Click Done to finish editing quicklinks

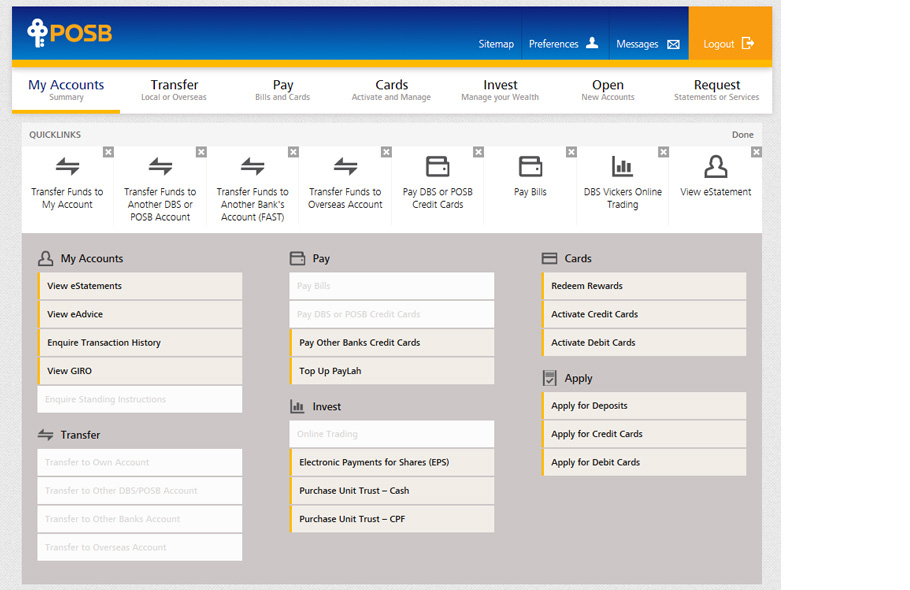(742, 135)
